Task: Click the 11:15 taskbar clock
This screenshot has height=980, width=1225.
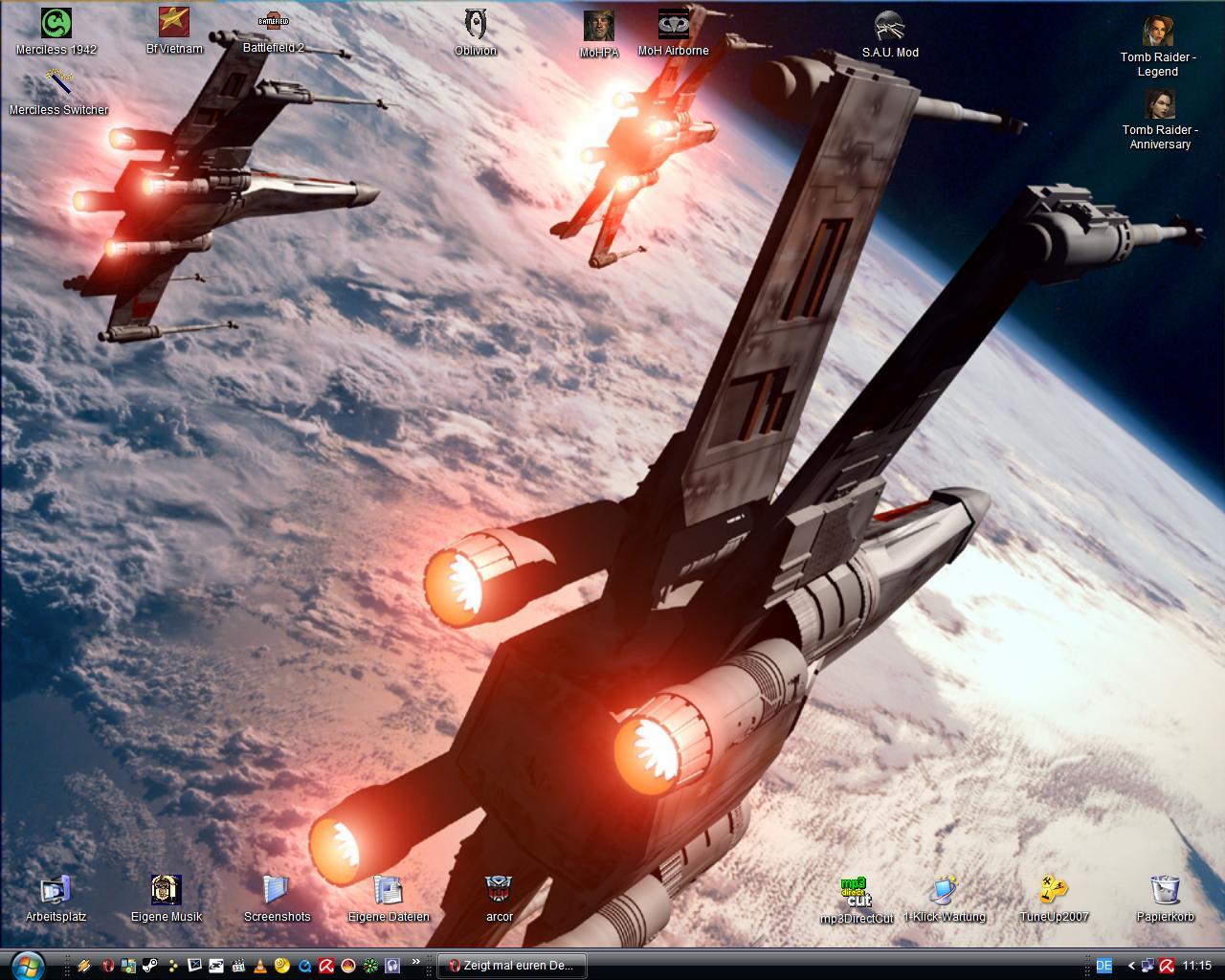Action: click(x=1197, y=966)
